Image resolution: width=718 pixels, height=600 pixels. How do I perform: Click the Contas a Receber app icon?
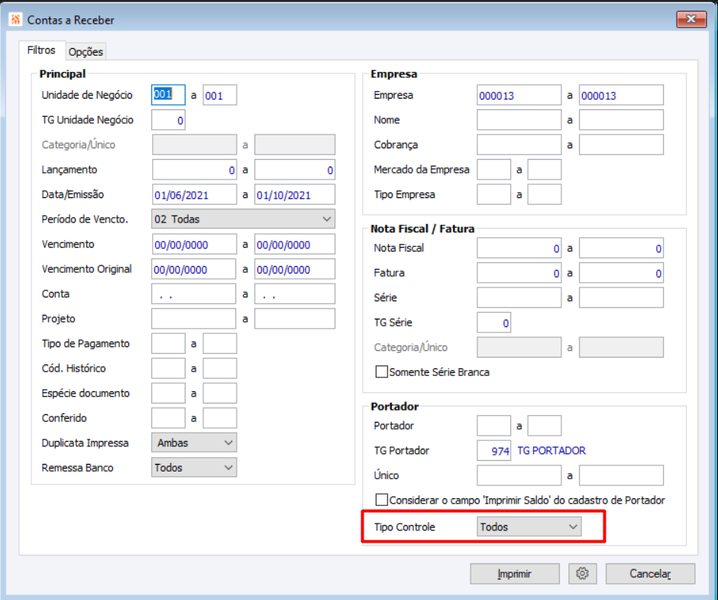[x=16, y=20]
